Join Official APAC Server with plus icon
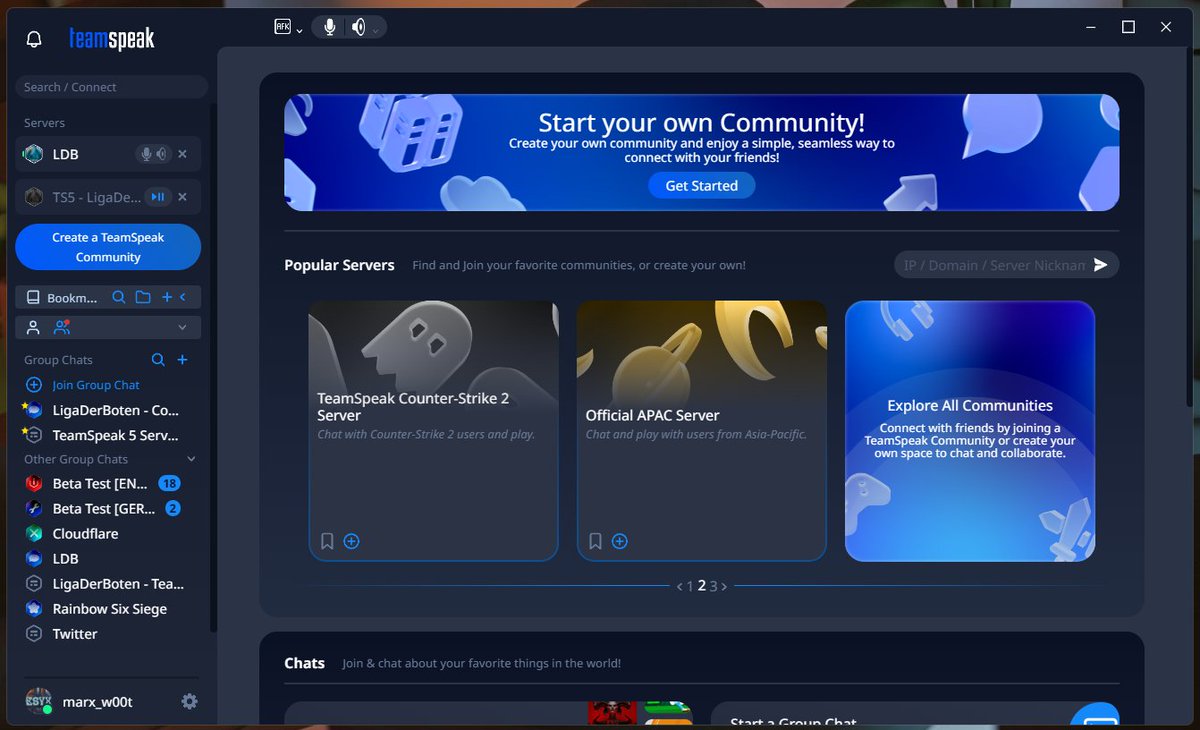Viewport: 1200px width, 730px height. tap(620, 541)
